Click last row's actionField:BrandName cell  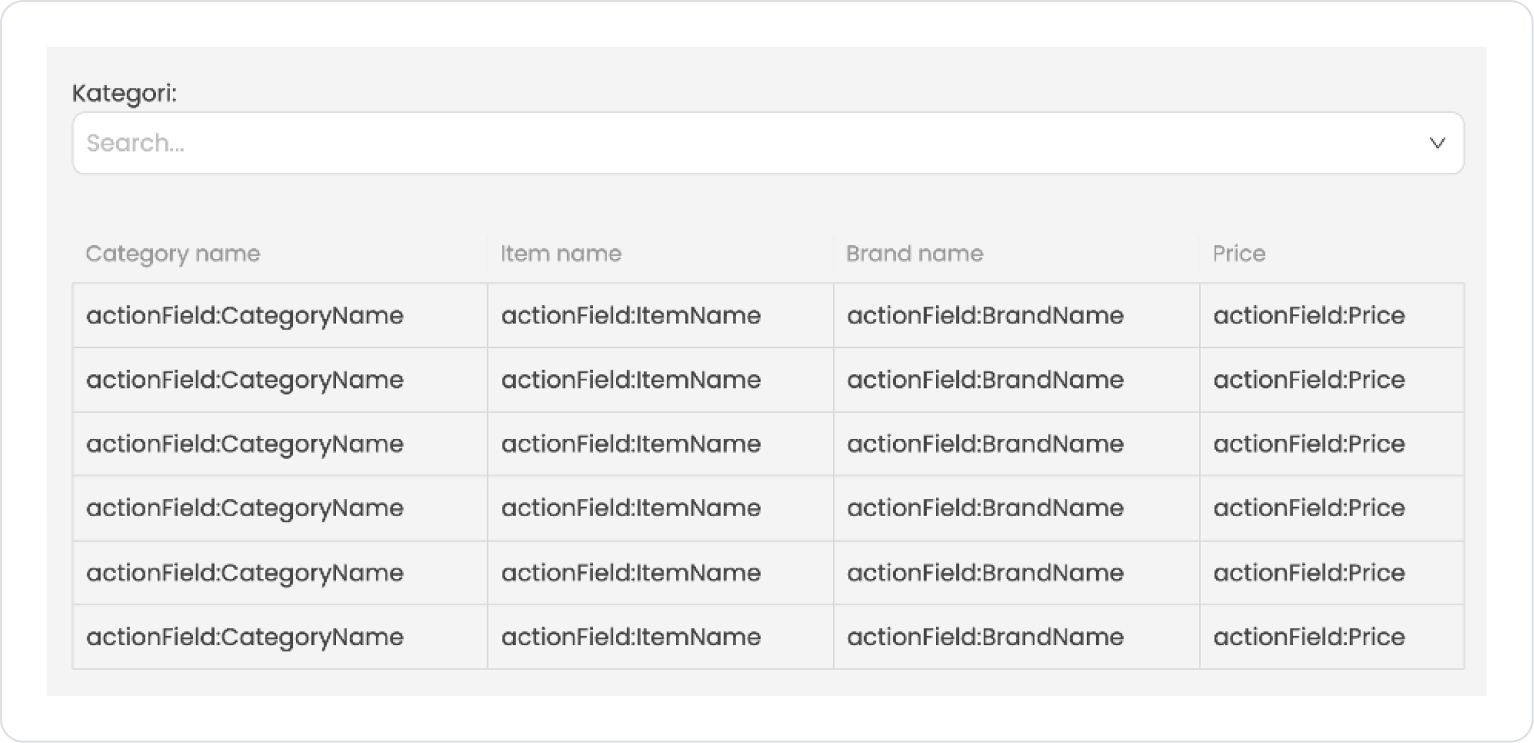pos(985,637)
